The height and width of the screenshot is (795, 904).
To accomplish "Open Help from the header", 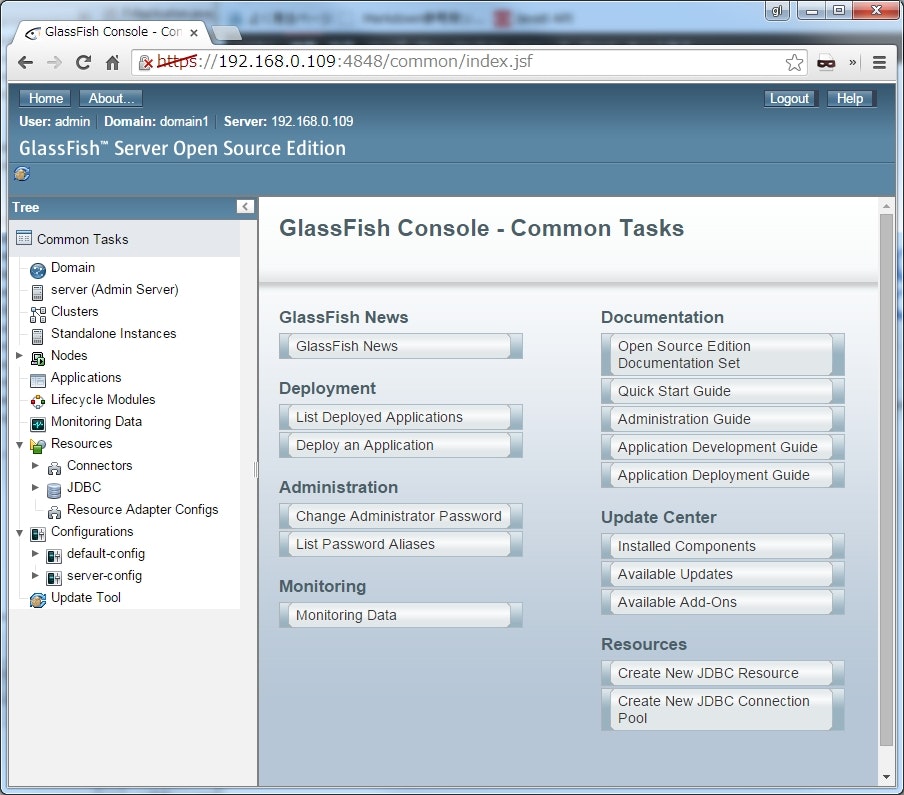I will point(850,99).
